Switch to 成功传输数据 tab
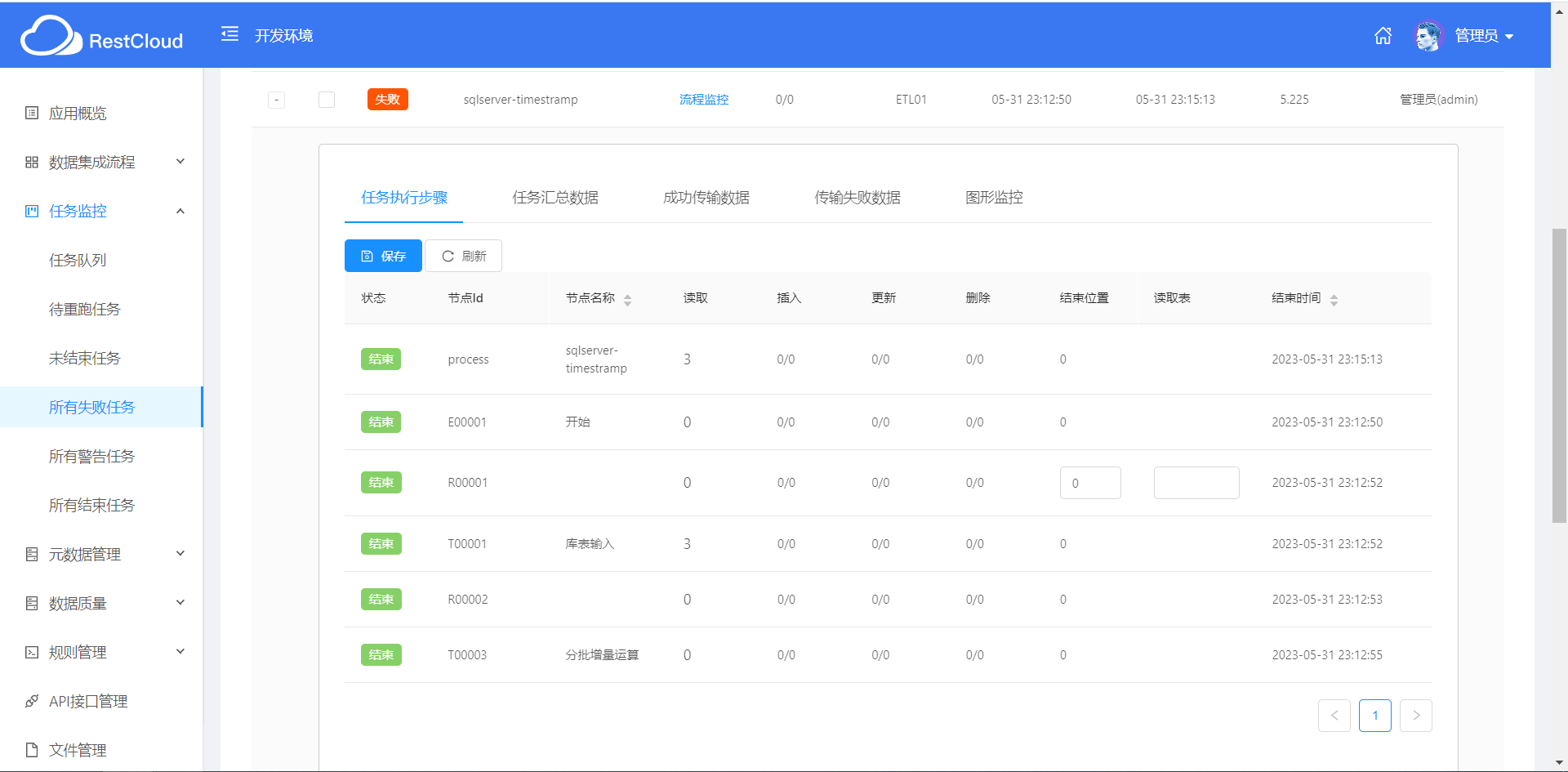Screen dimensions: 1568x772 [x=706, y=198]
